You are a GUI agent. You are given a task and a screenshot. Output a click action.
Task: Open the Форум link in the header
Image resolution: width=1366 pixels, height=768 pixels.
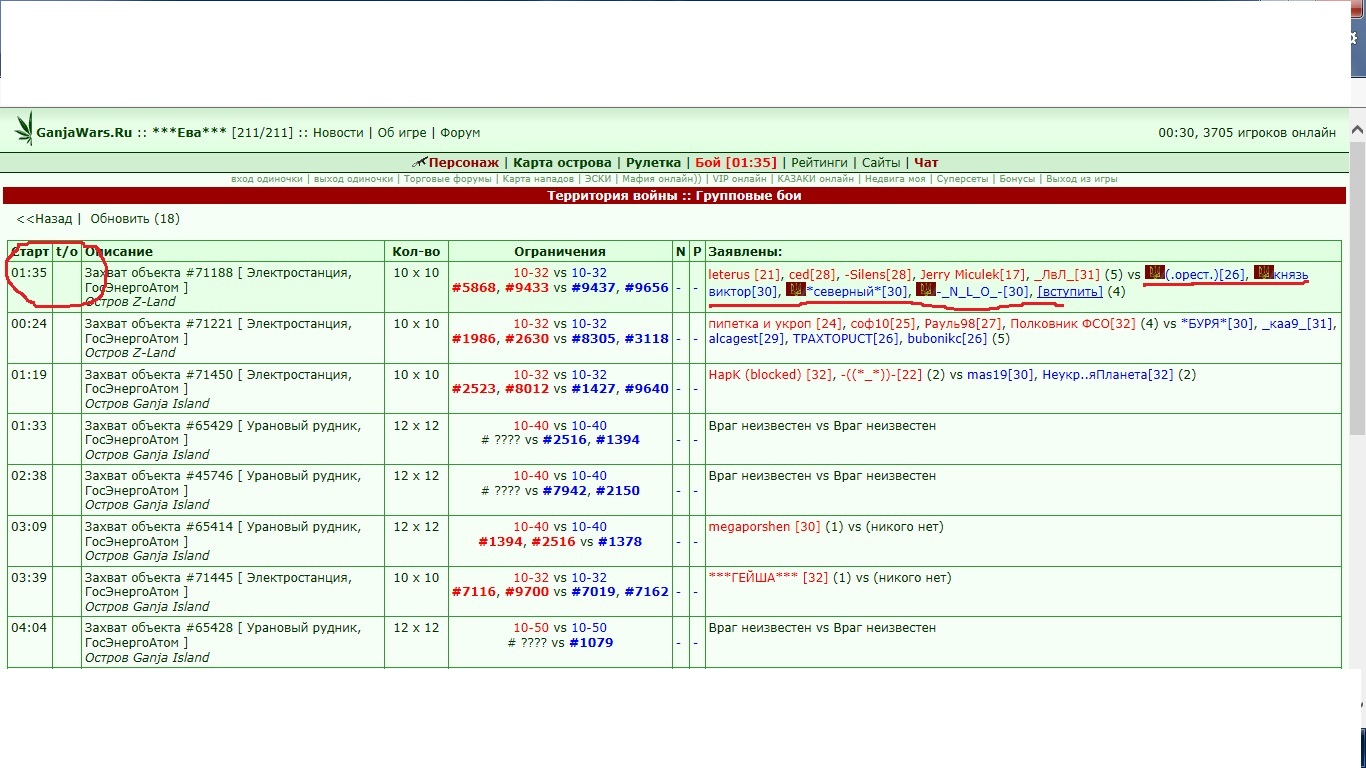460,132
